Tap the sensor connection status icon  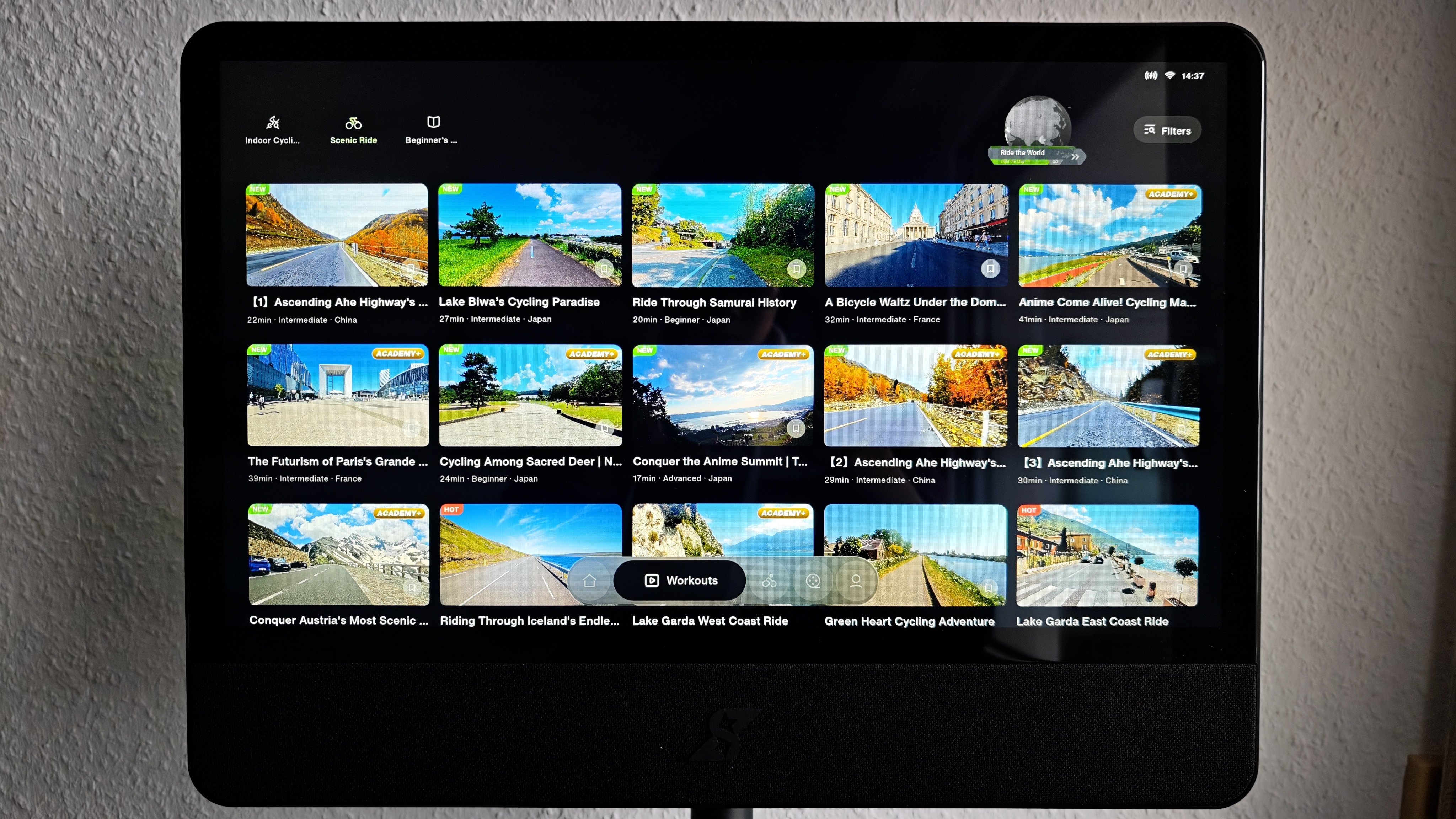(1151, 76)
